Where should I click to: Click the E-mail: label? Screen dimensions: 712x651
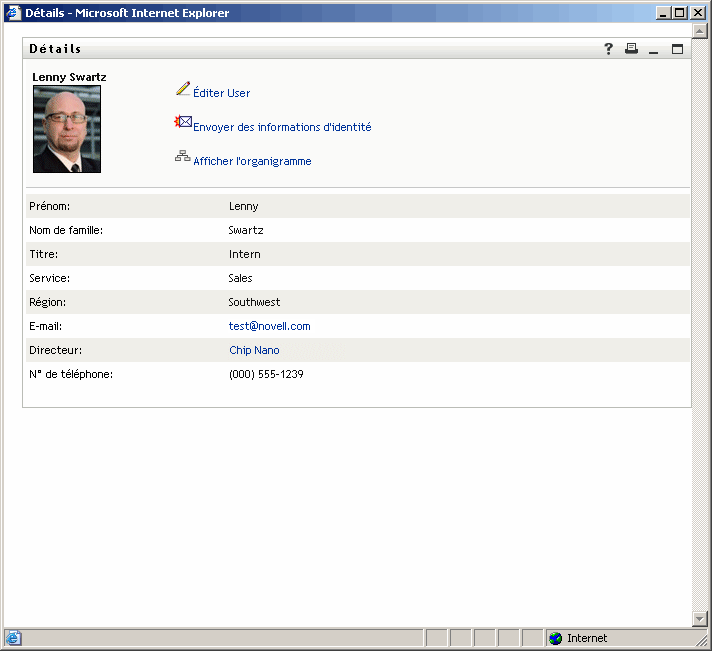45,326
